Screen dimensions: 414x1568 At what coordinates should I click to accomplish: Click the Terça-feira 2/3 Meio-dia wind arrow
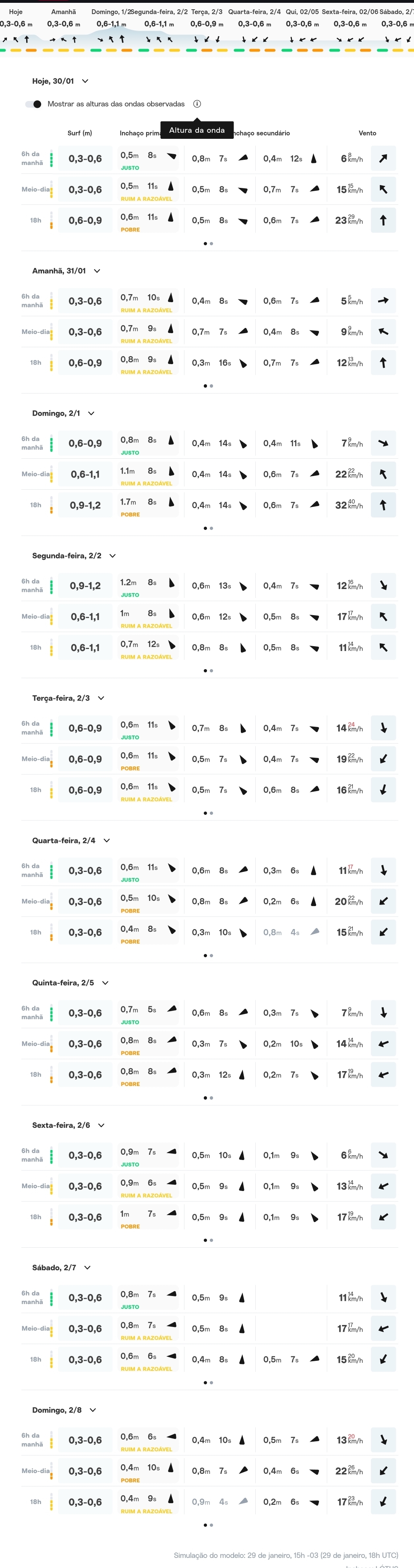tap(383, 759)
